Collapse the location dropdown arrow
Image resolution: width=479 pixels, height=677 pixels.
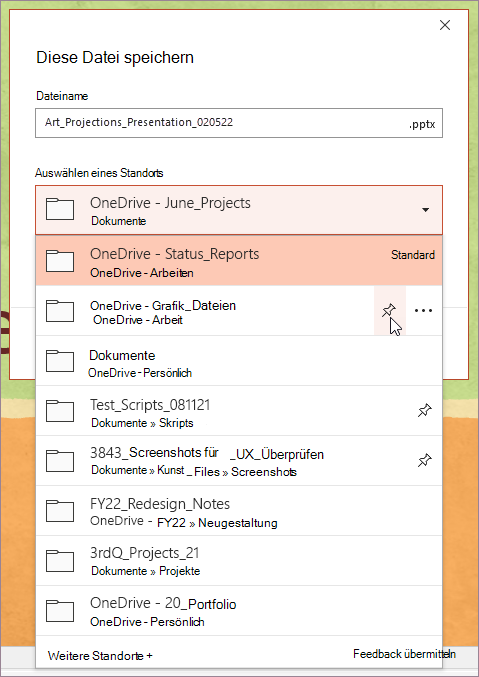tap(425, 210)
